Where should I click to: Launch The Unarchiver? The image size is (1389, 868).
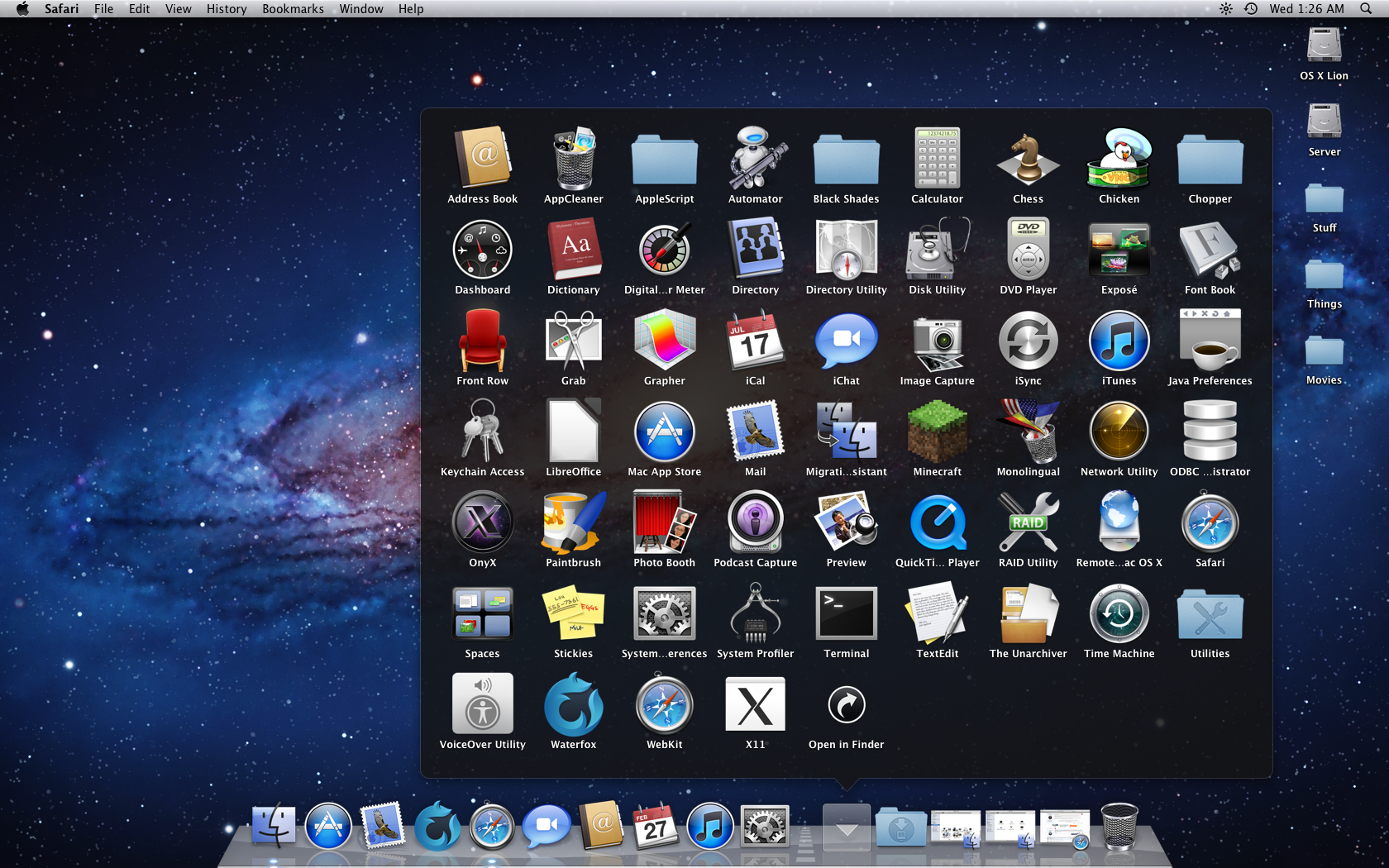[x=1028, y=613]
